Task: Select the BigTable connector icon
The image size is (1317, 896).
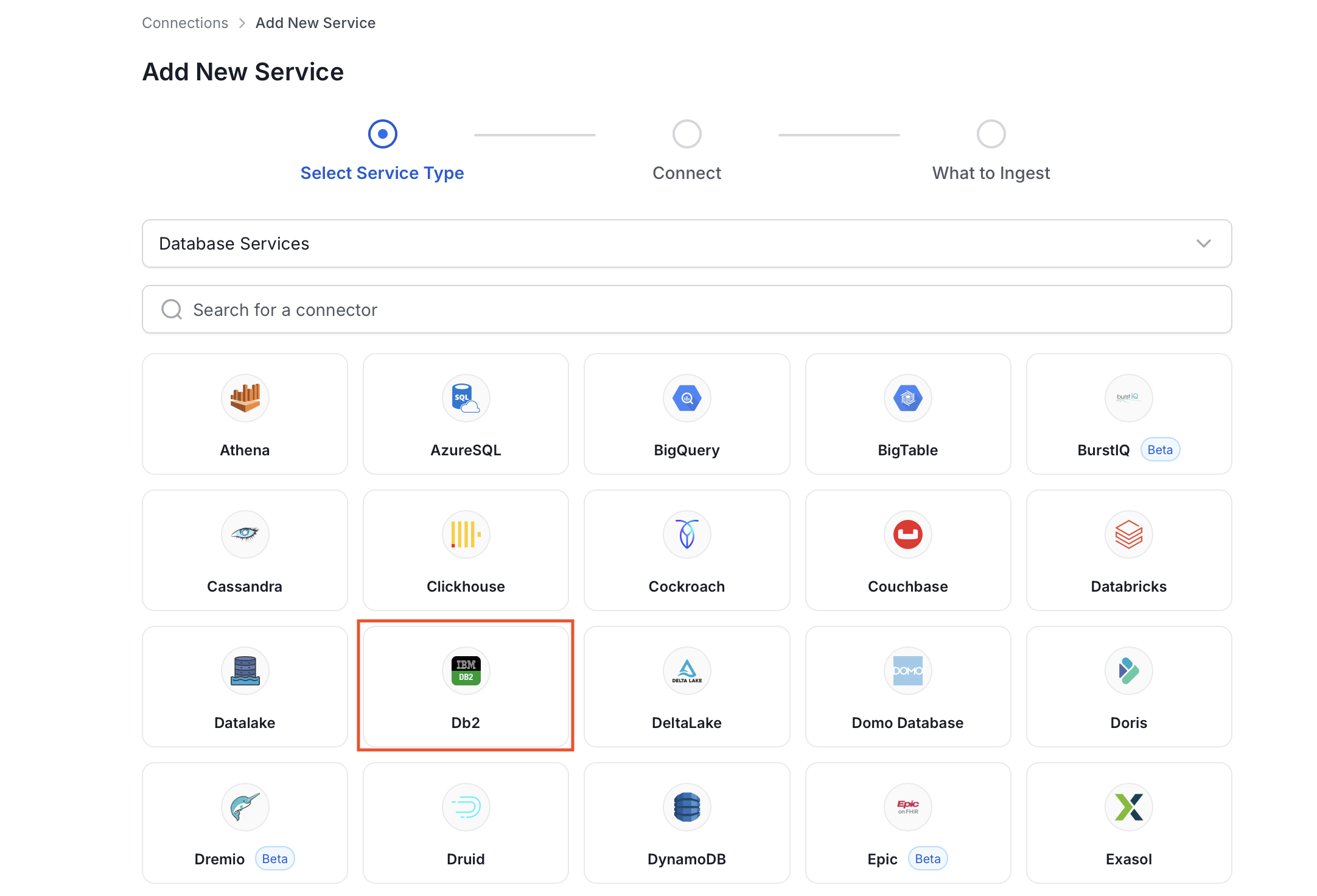Action: [907, 398]
